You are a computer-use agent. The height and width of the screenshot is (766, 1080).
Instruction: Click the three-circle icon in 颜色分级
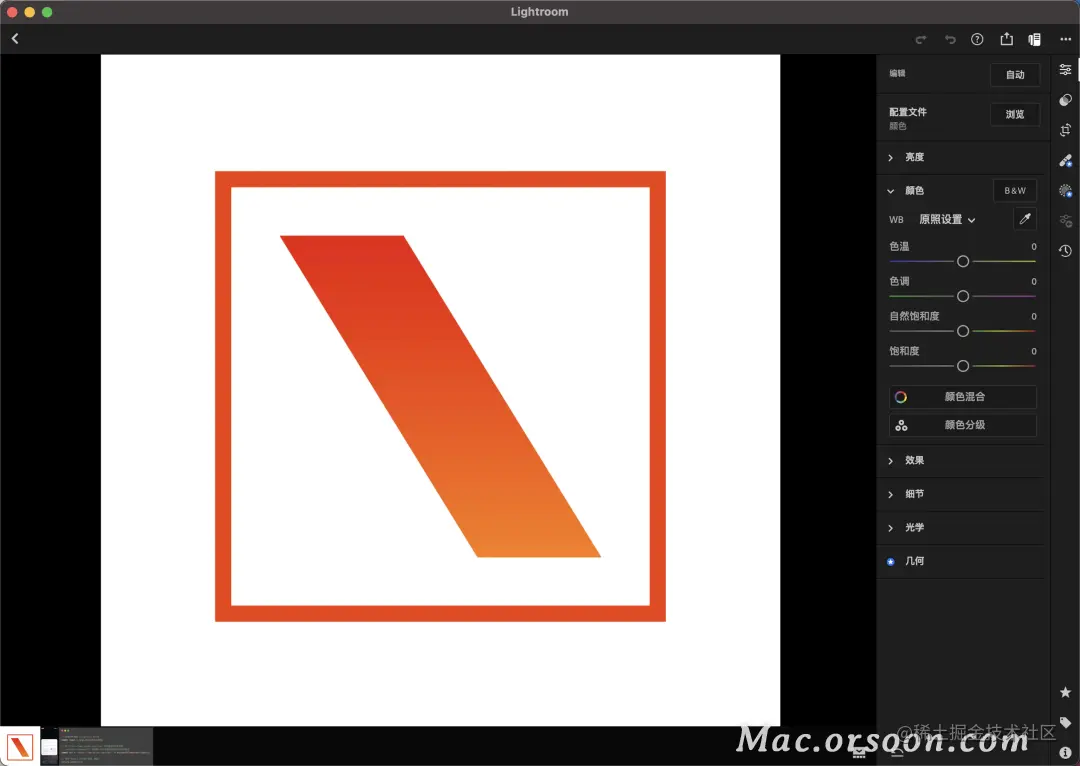pos(901,425)
